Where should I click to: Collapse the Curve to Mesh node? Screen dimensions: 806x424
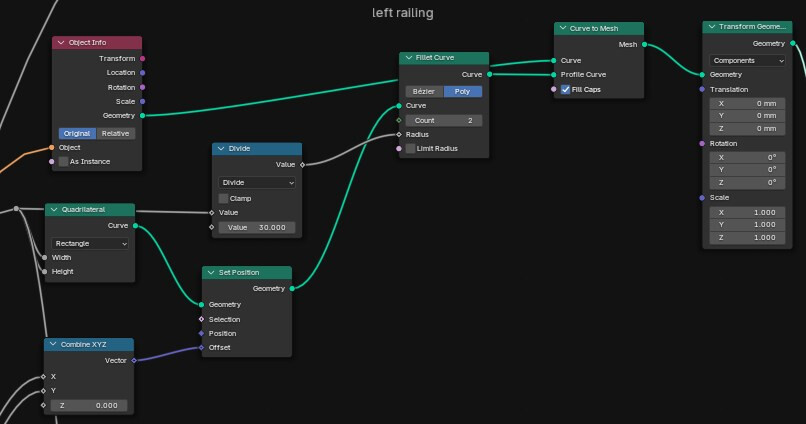point(563,28)
